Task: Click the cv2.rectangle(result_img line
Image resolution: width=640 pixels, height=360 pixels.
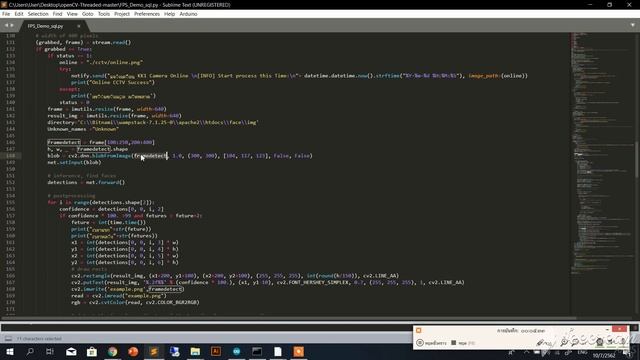Action: (x=235, y=276)
